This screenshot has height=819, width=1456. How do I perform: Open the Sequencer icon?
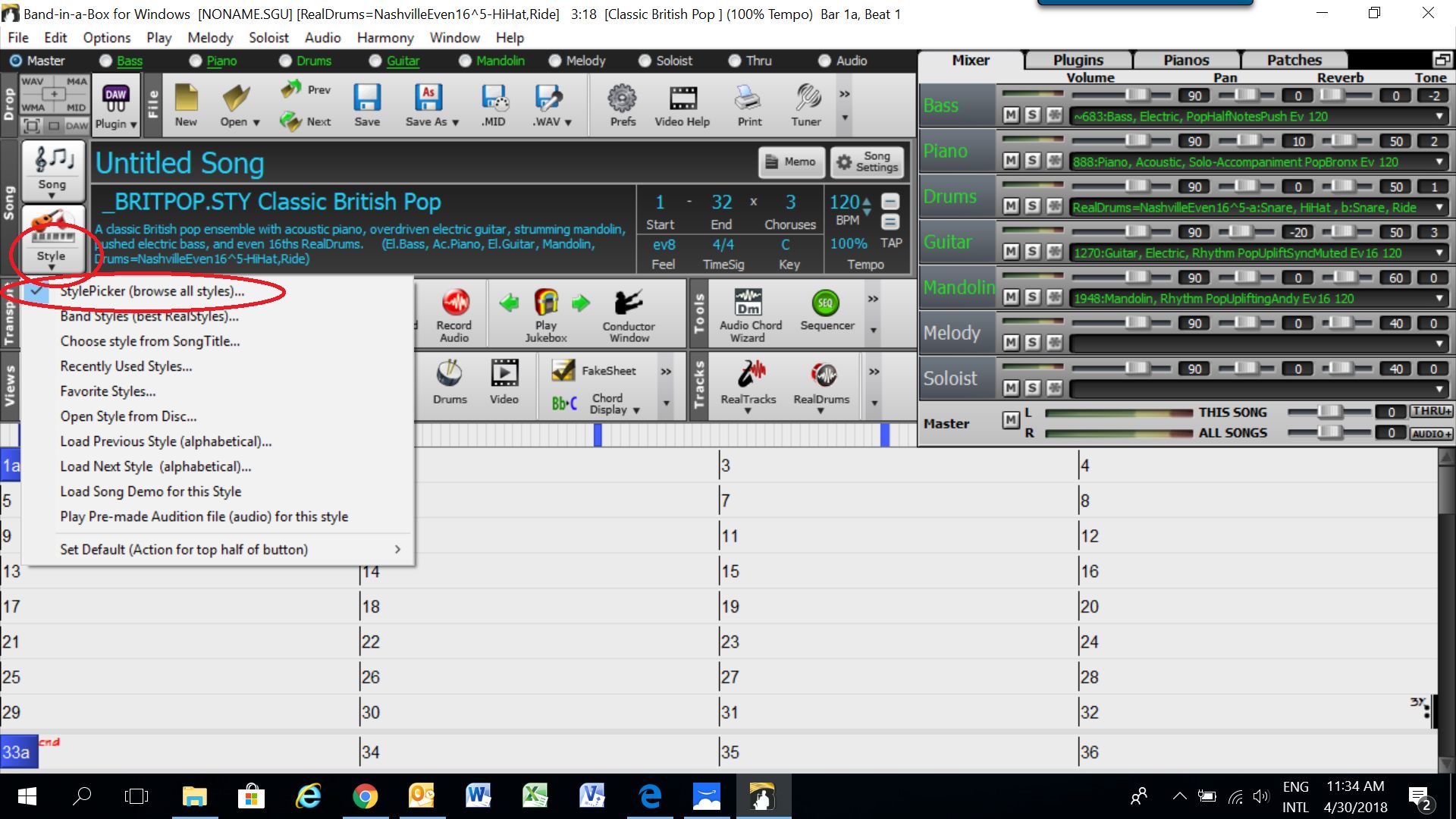click(x=827, y=311)
